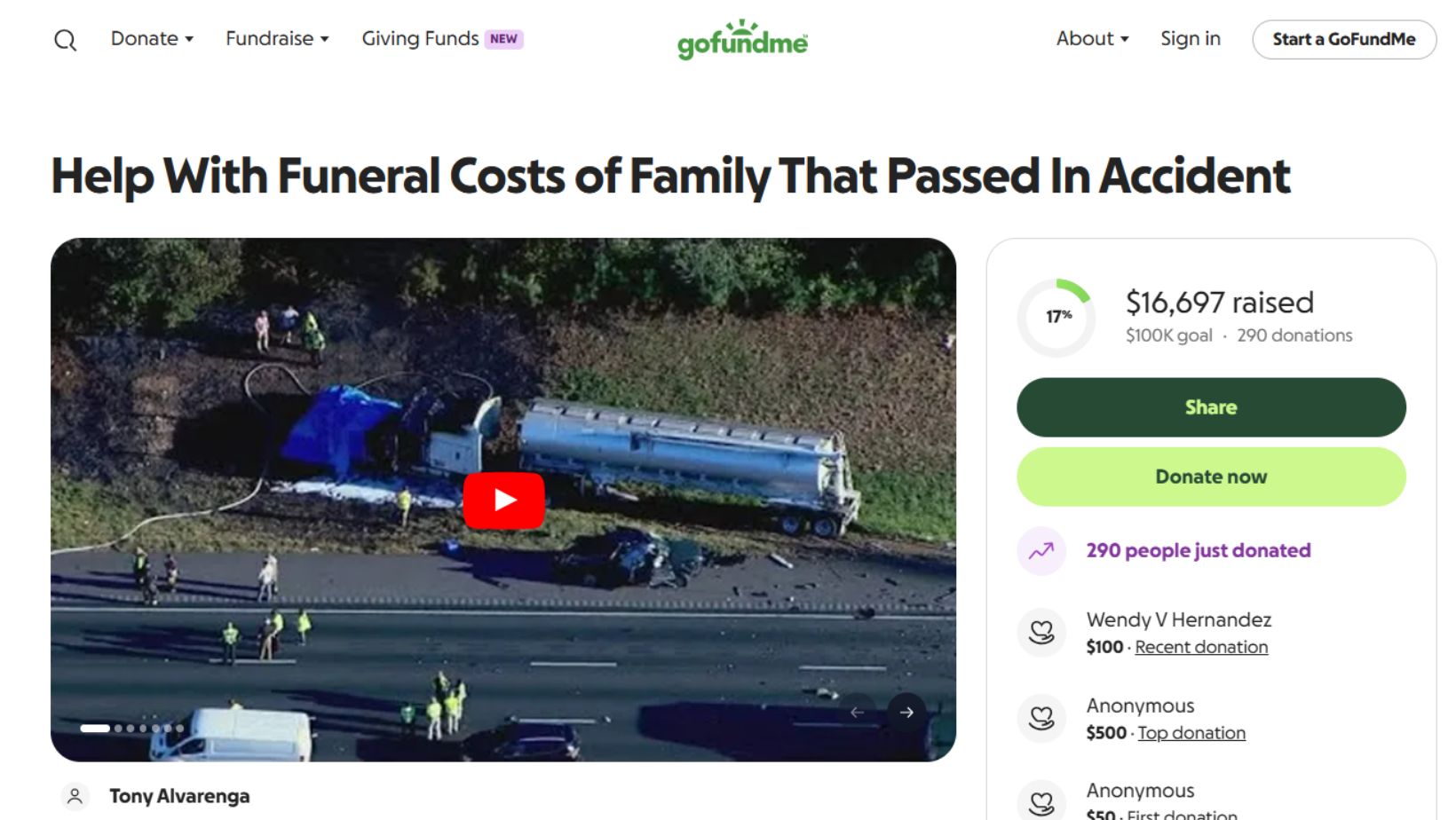Image resolution: width=1456 pixels, height=820 pixels.
Task: Go to previous slide with left arrow
Action: (857, 712)
